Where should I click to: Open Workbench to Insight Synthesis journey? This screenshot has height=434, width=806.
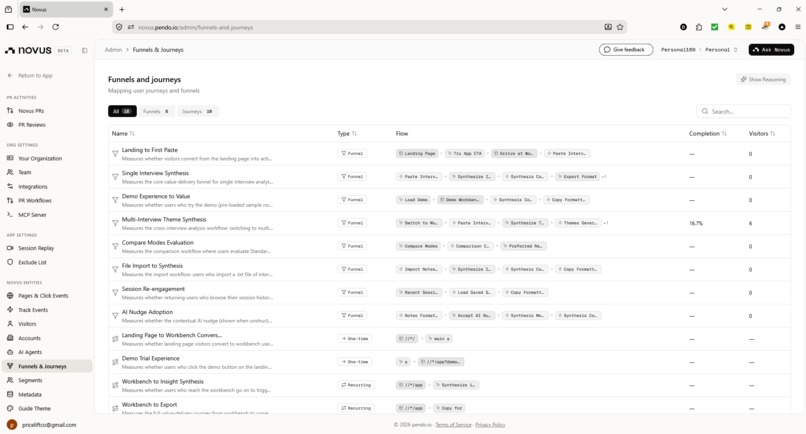click(x=162, y=382)
